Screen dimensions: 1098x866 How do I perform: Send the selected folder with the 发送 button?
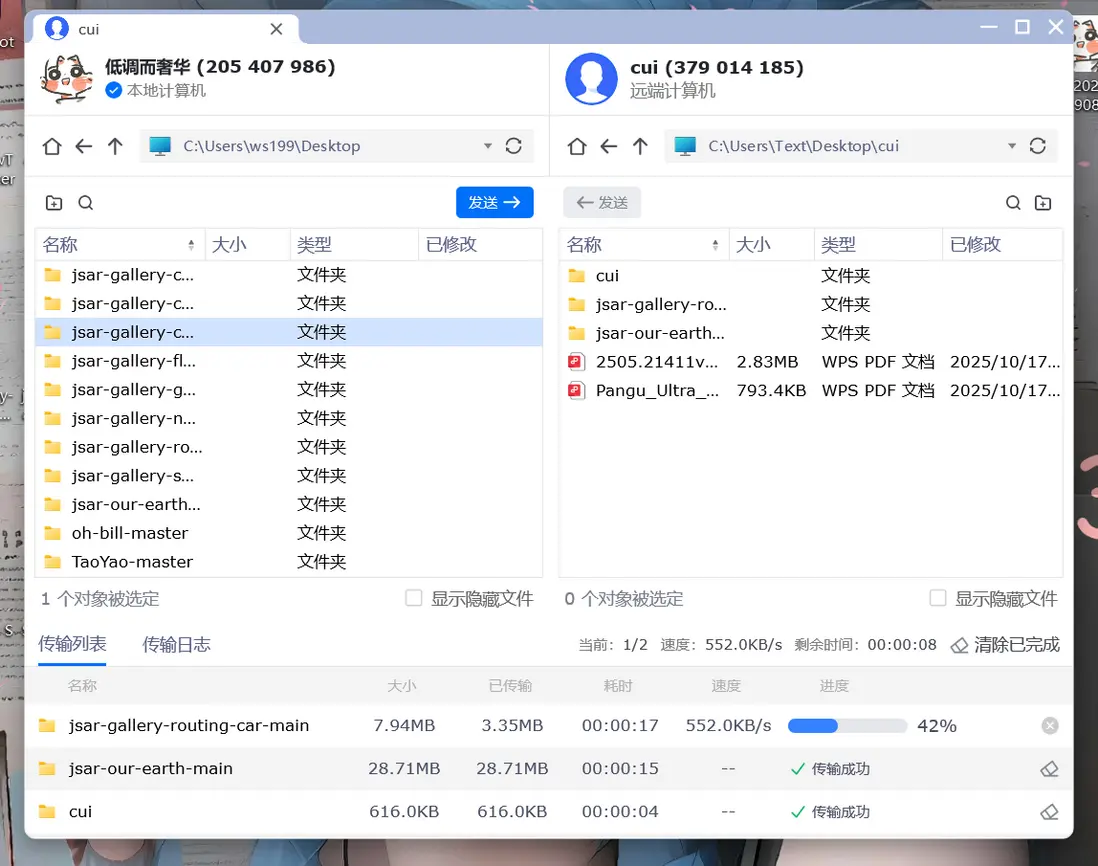click(x=494, y=202)
